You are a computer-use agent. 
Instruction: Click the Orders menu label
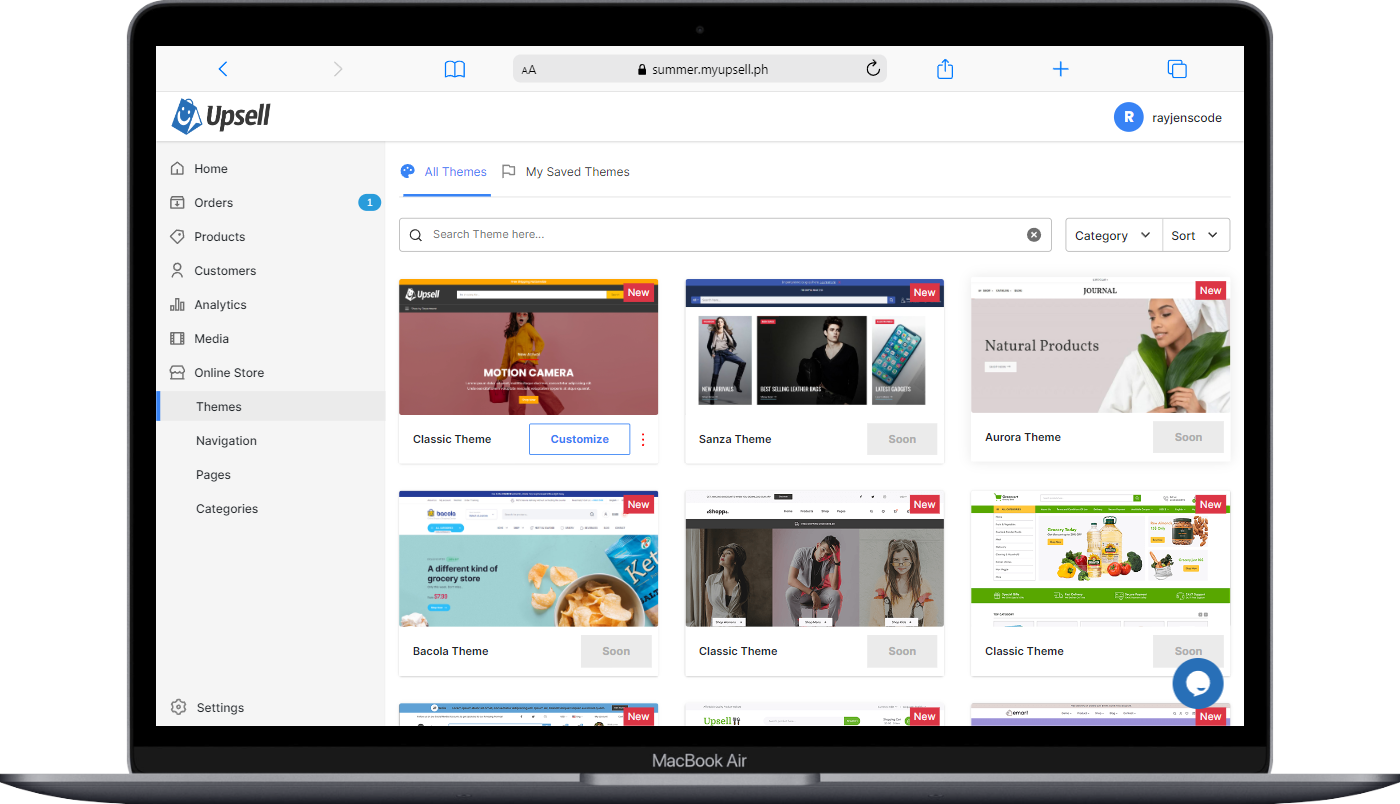(x=213, y=202)
